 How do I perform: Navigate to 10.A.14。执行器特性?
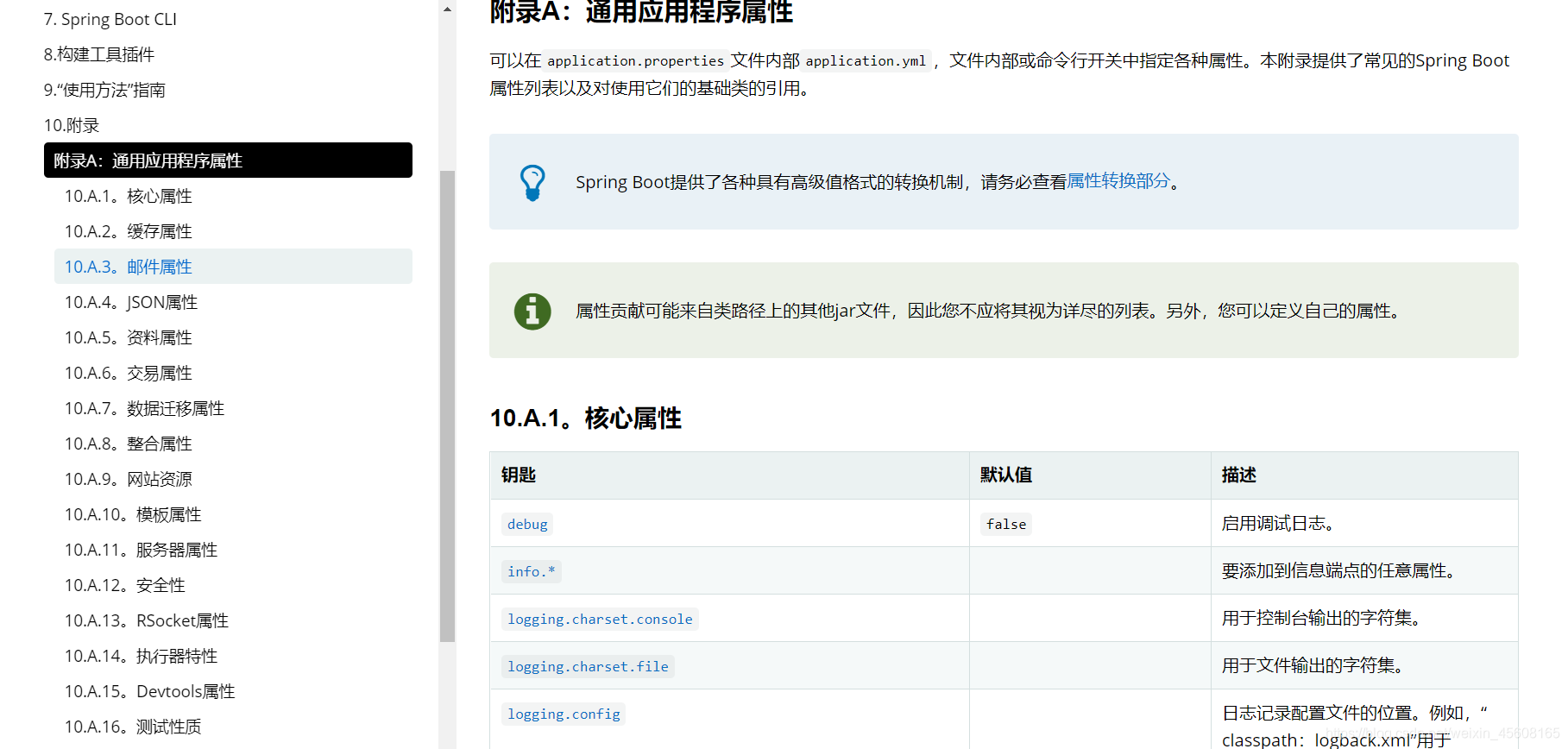142,656
